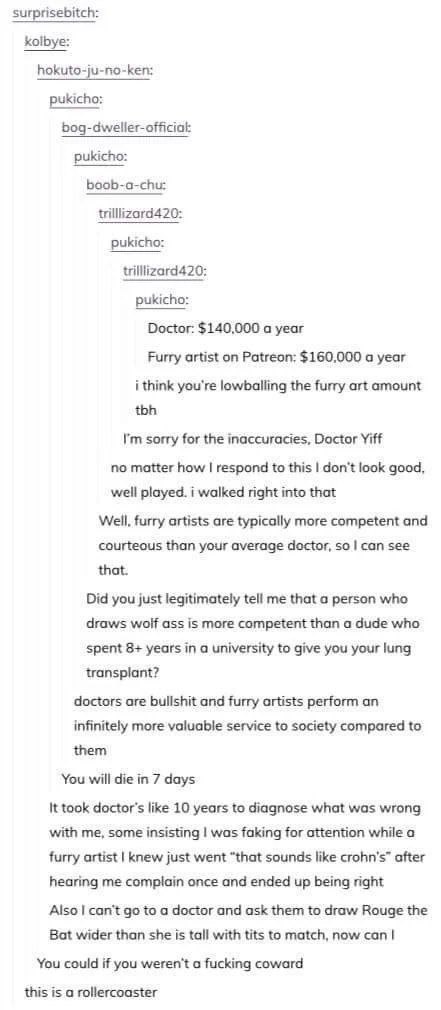Open the second trilllizard420 username link

click(x=164, y=272)
